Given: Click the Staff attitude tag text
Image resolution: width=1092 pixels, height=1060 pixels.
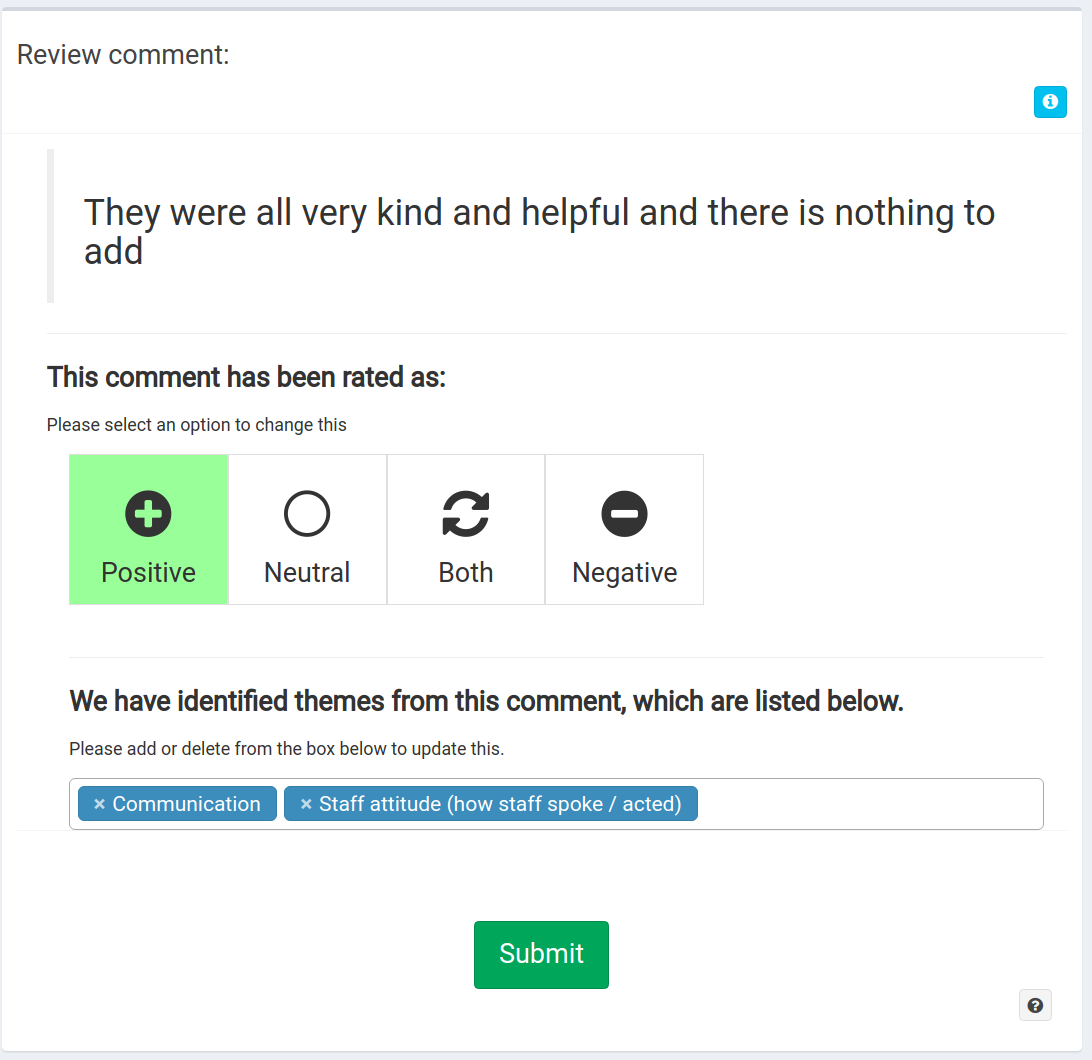Looking at the screenshot, I should tap(500, 804).
